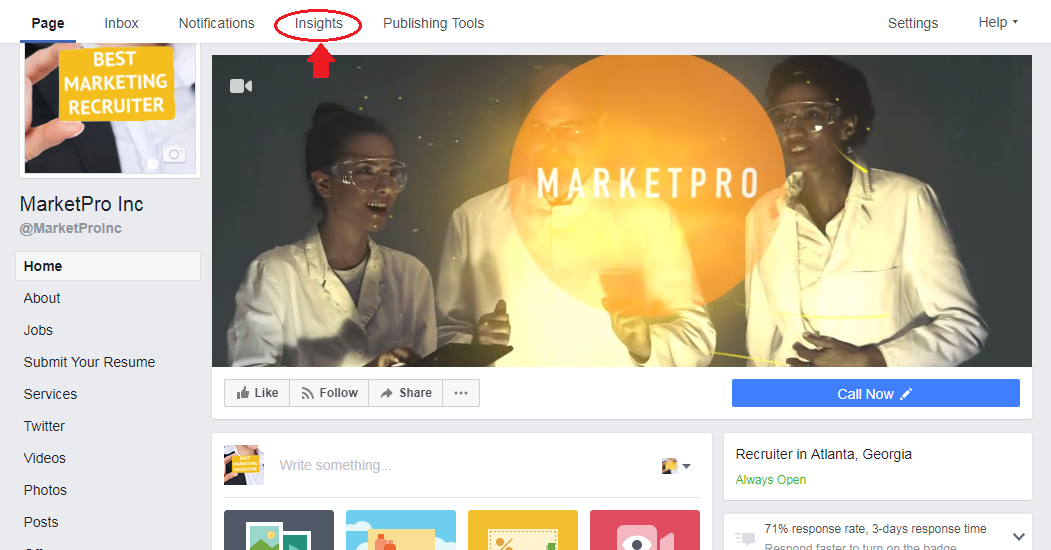Click the MarketPro Inc page name

[x=82, y=204]
